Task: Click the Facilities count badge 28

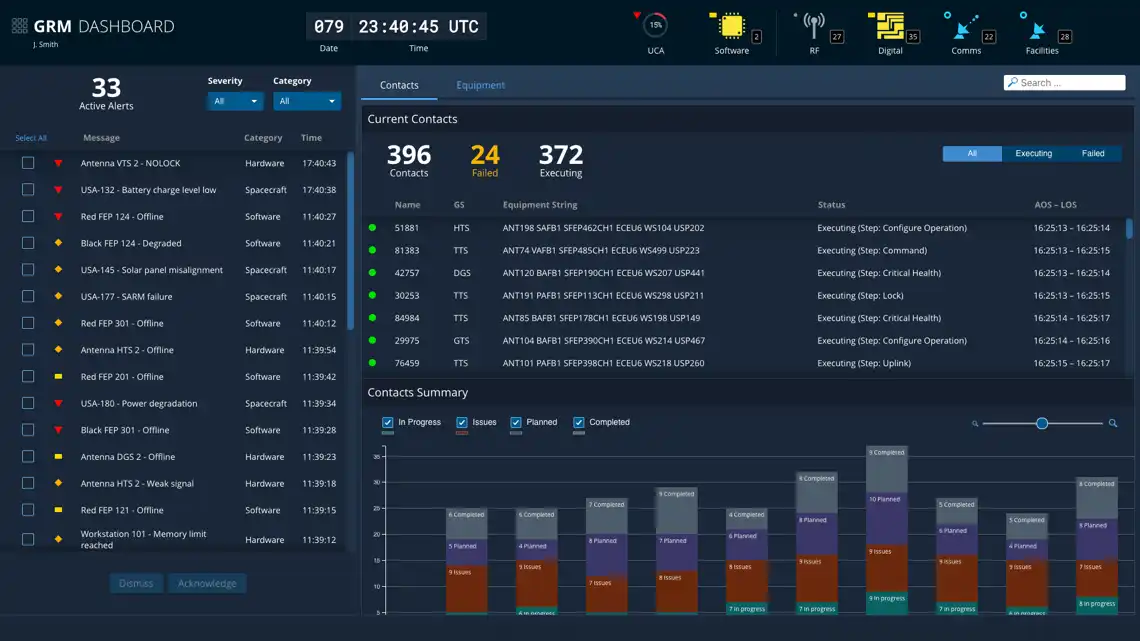Action: point(1064,36)
